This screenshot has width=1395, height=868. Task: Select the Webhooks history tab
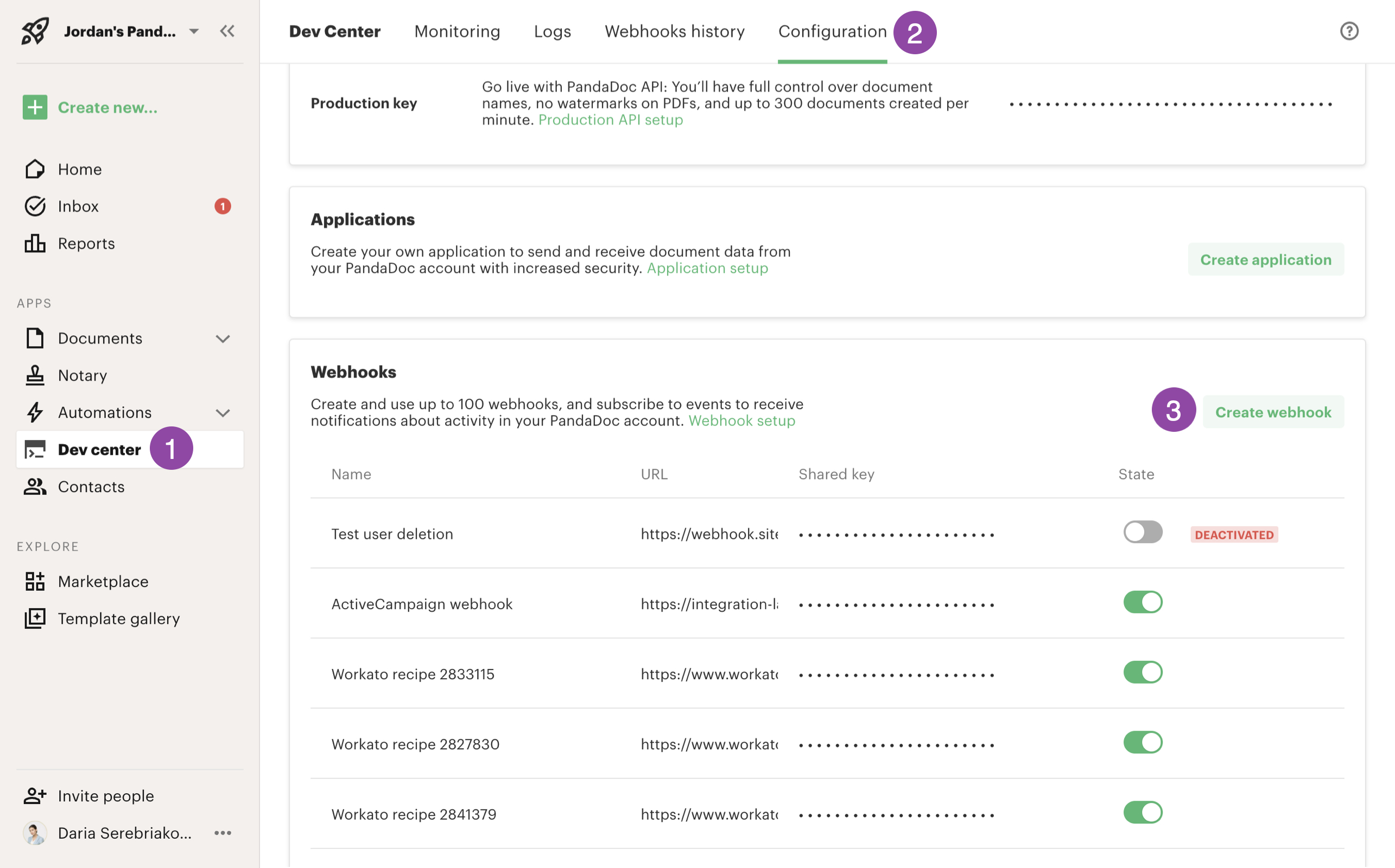(675, 30)
